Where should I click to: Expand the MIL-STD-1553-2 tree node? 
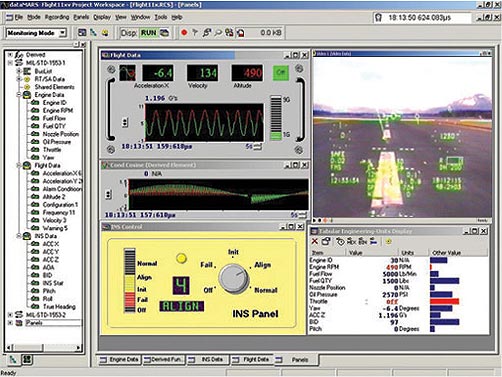10,315
